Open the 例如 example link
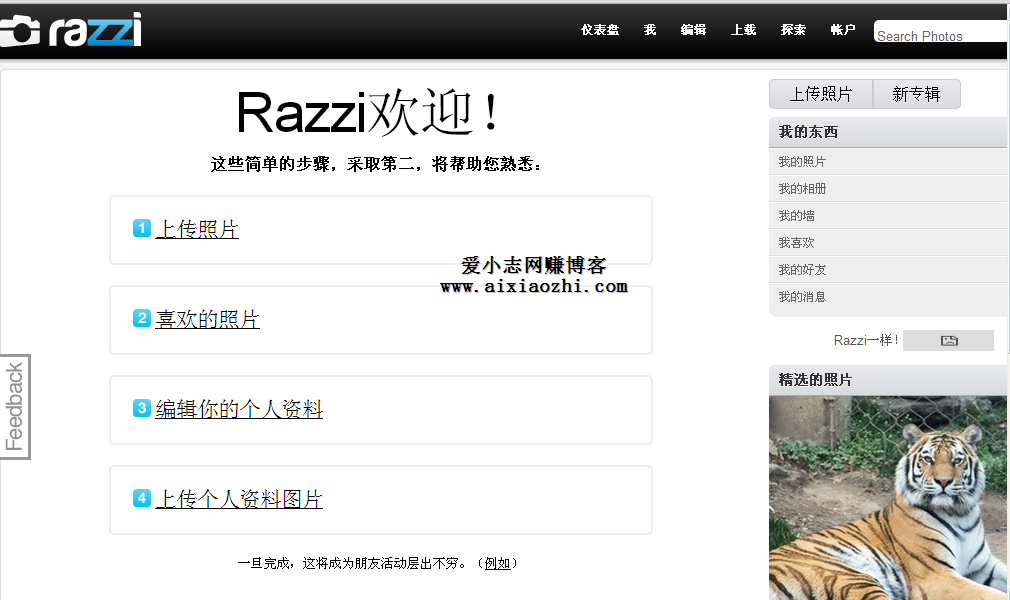 coord(497,563)
